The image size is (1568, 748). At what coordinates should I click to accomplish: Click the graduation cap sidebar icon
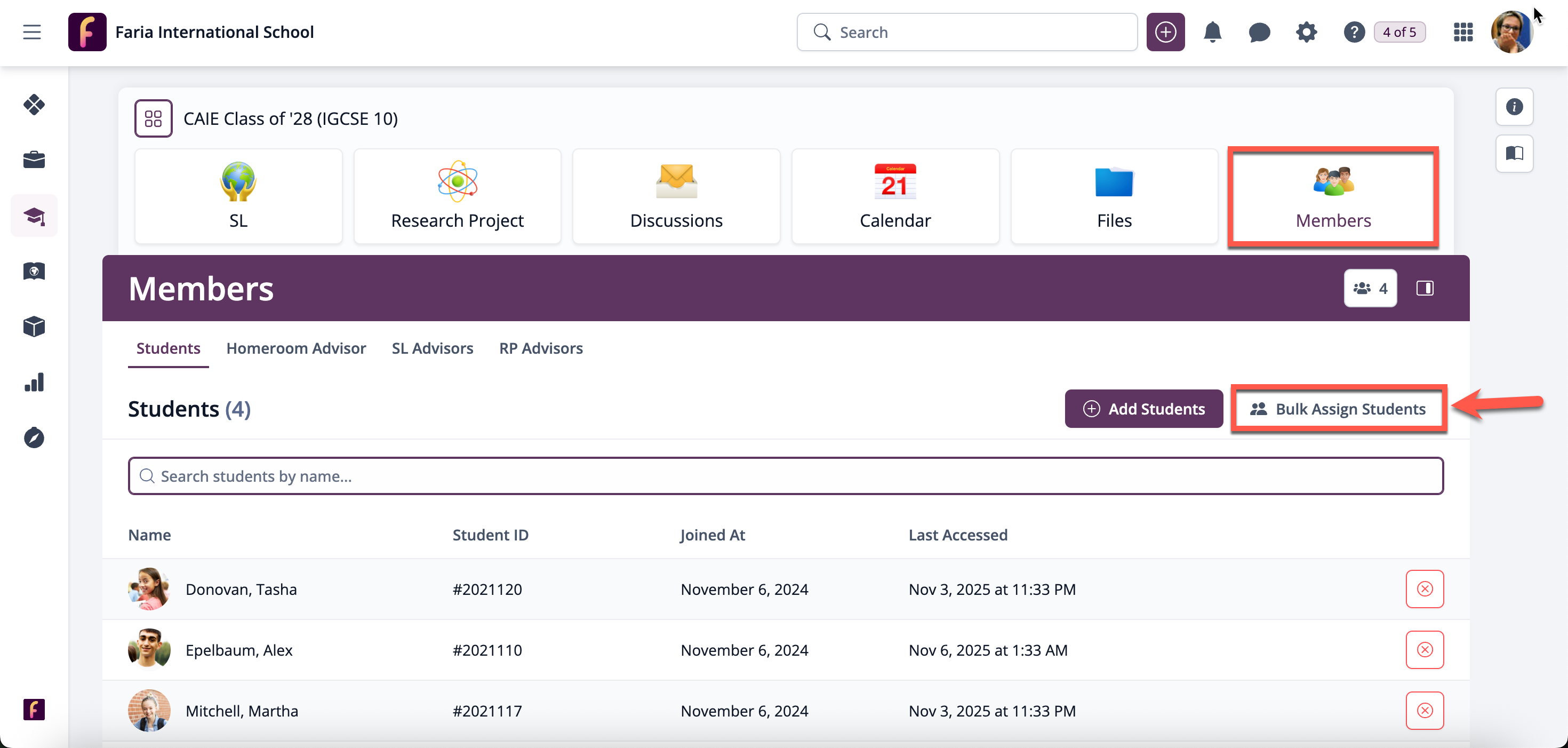coord(34,216)
